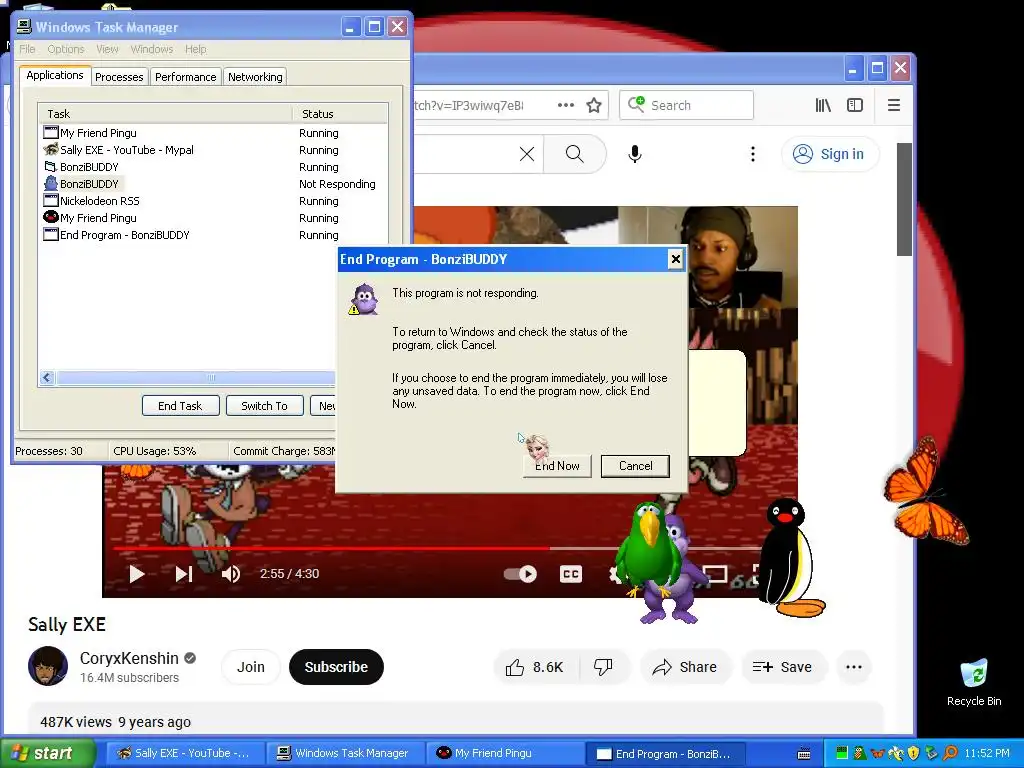Click Cancel in End Program dialog
Viewport: 1024px width, 768px height.
(x=635, y=466)
